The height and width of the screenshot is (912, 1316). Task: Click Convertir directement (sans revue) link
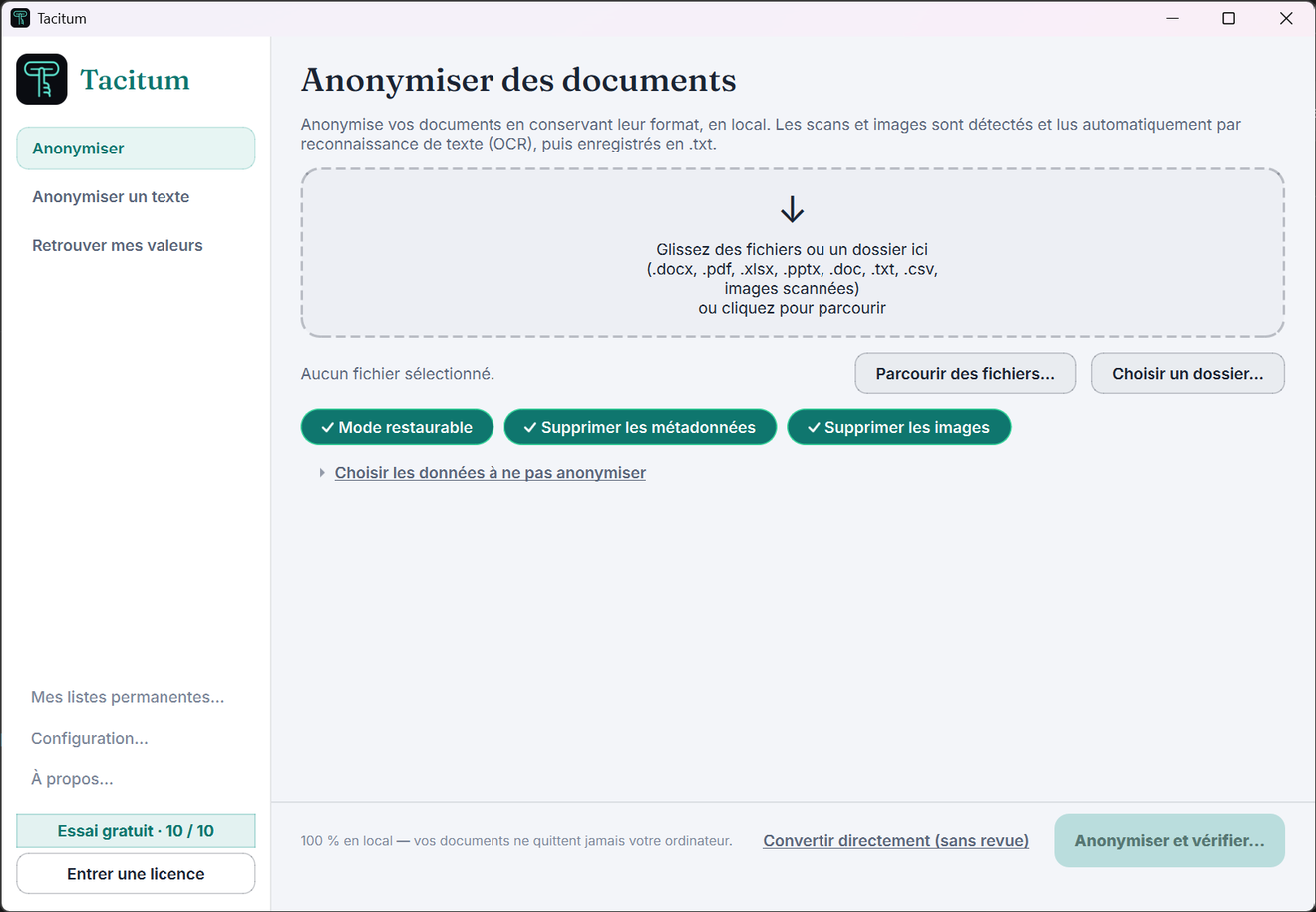(896, 841)
